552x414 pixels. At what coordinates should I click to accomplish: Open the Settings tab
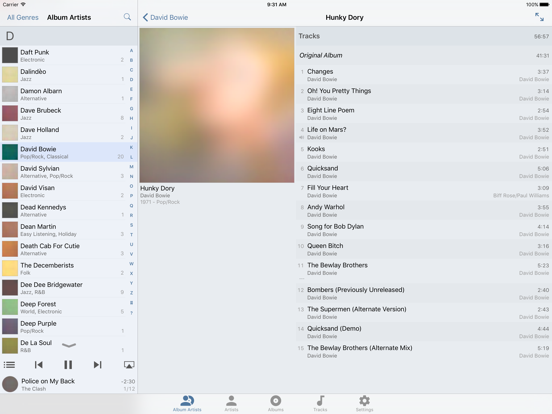(x=364, y=403)
